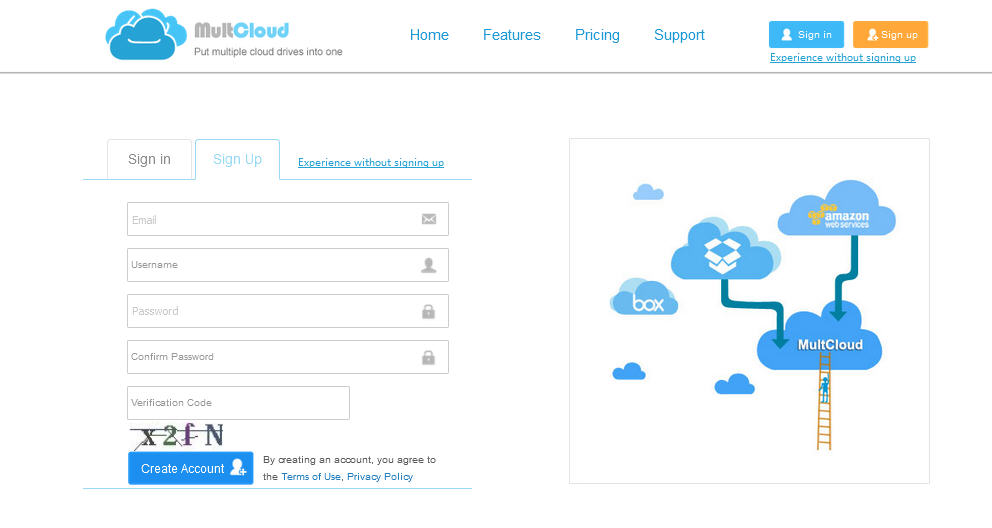Open the Support menu item
This screenshot has width=992, height=528.
tap(679, 35)
